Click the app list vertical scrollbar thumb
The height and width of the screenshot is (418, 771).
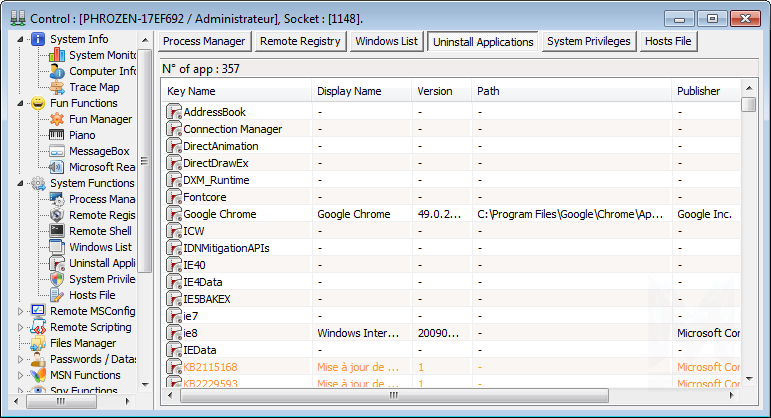pyautogui.click(x=748, y=104)
